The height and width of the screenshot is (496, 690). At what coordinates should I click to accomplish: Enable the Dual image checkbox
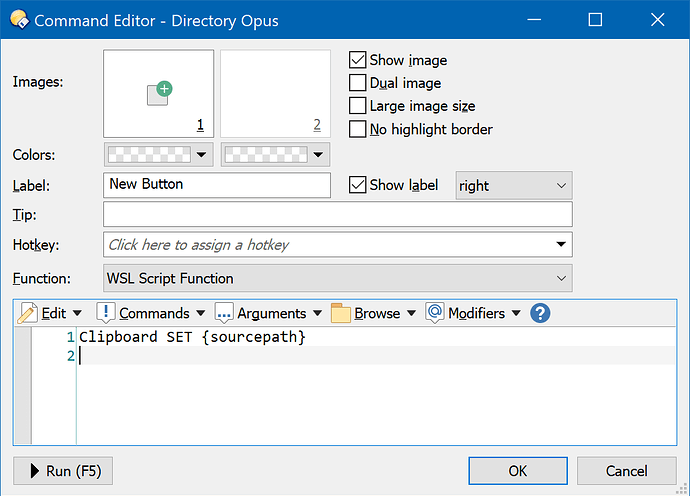(357, 84)
